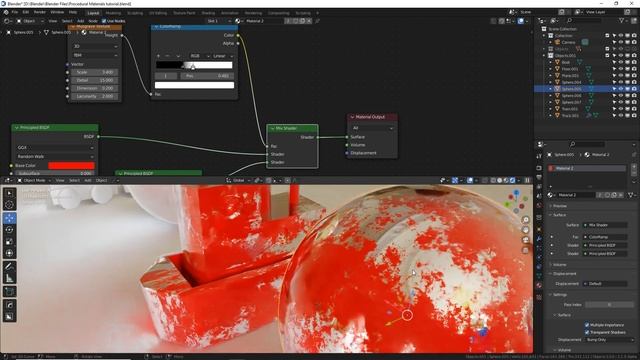Image resolution: width=640 pixels, height=360 pixels.
Task: Open the Global orientation selector in viewport header
Action: pyautogui.click(x=238, y=180)
